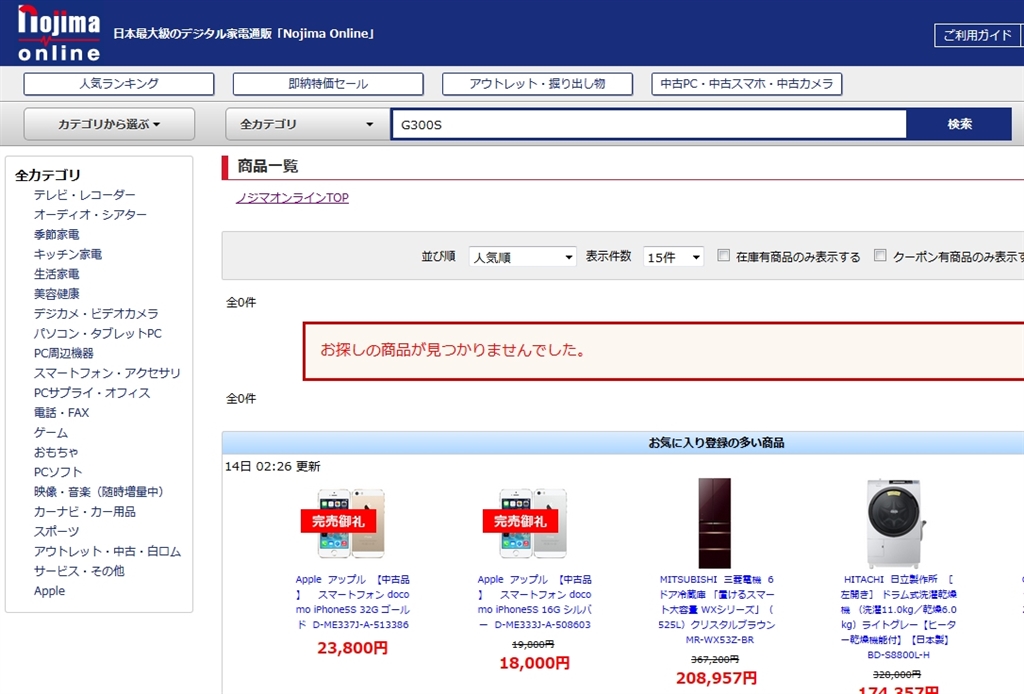
Task: Select Apple category in sidebar
Action: pyautogui.click(x=50, y=591)
